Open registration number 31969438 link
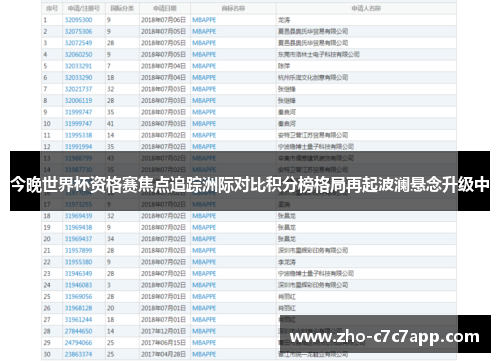 [78, 227]
